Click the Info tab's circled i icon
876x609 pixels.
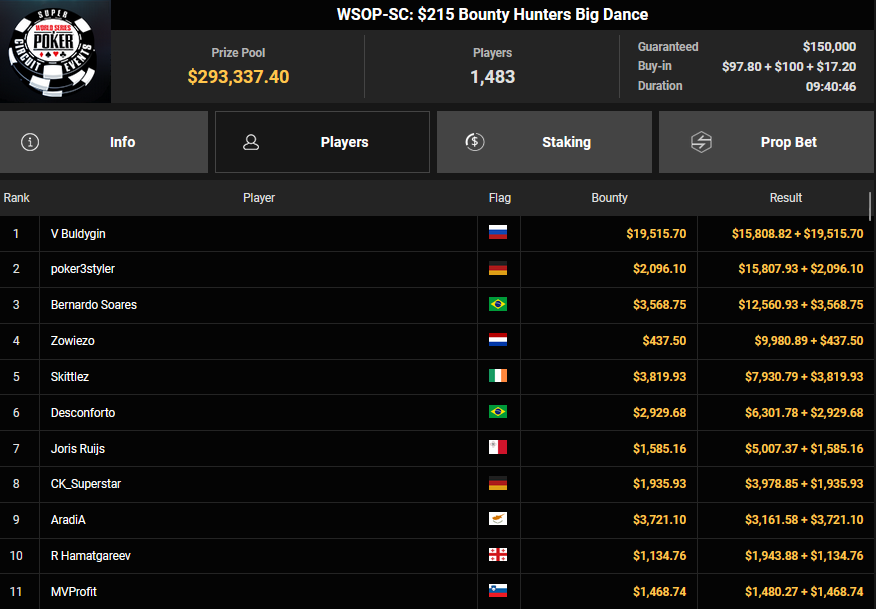pos(30,142)
